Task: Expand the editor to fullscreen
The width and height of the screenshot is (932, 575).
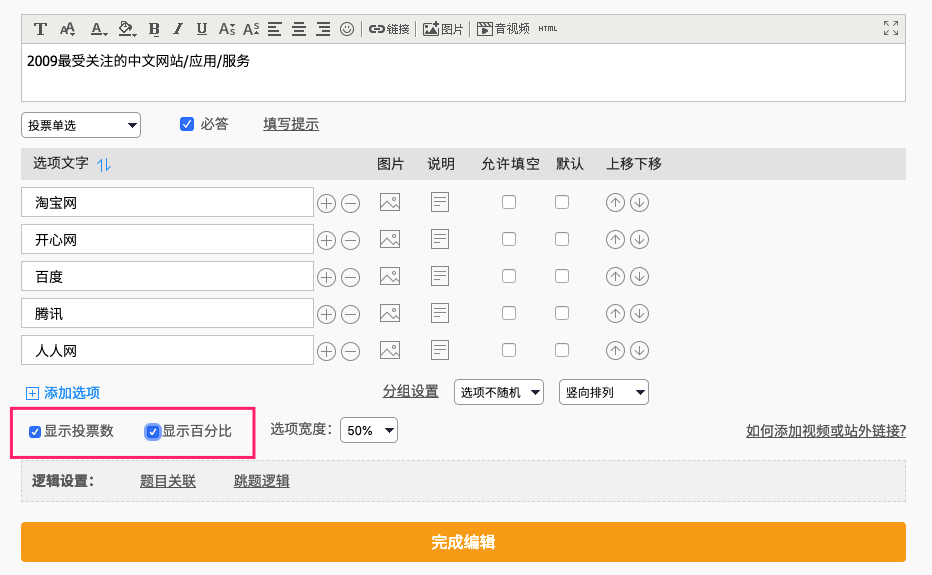Action: [x=890, y=29]
